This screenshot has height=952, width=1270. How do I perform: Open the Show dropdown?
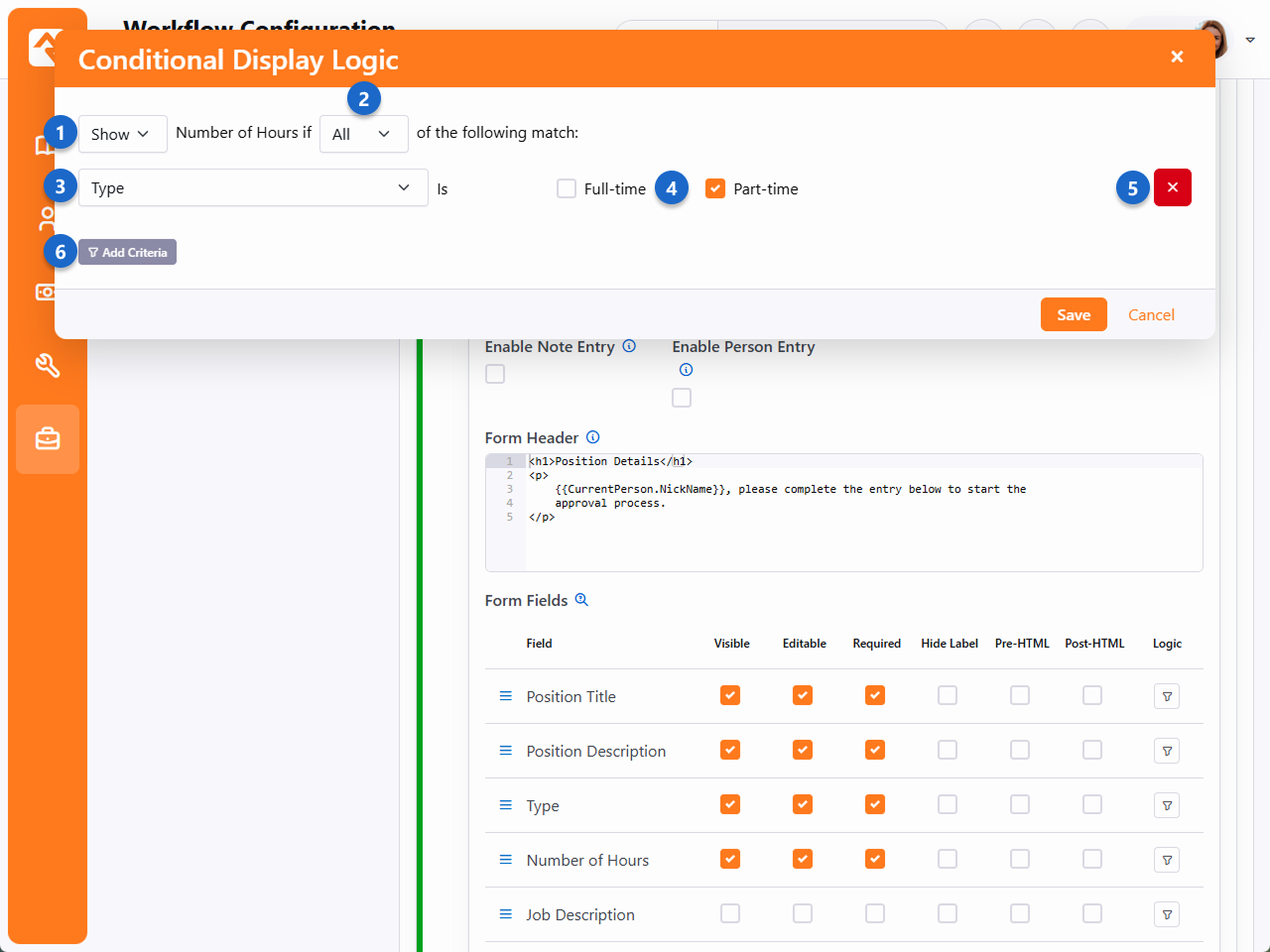pyautogui.click(x=122, y=134)
